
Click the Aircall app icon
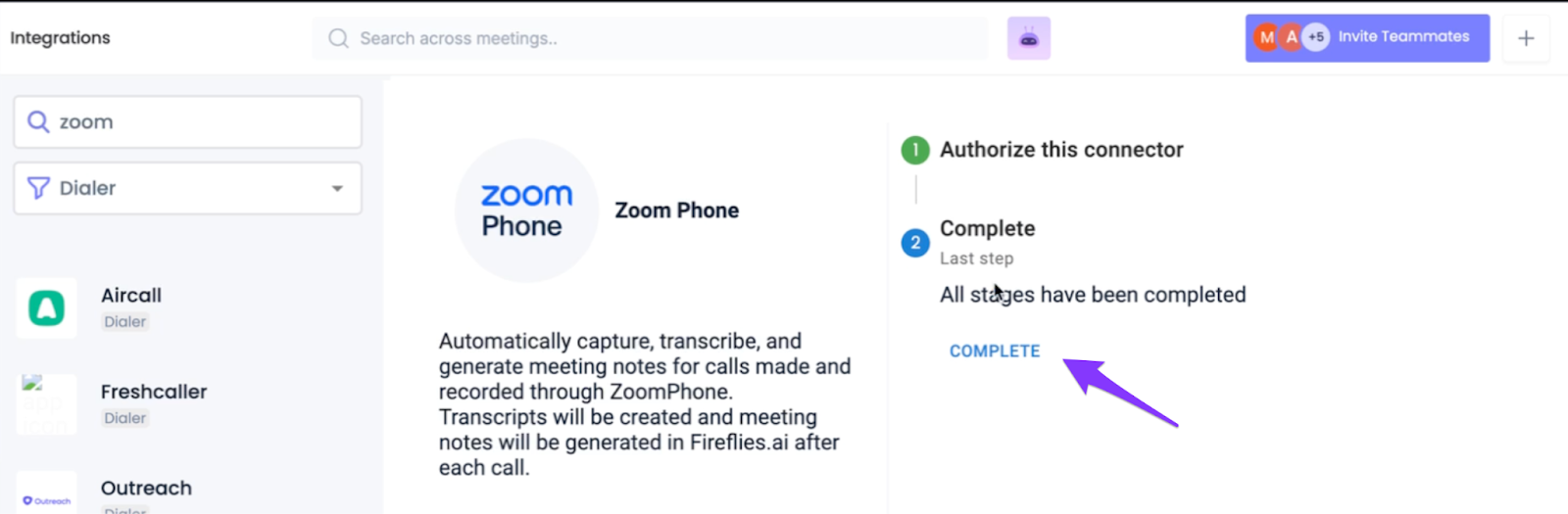tap(46, 308)
